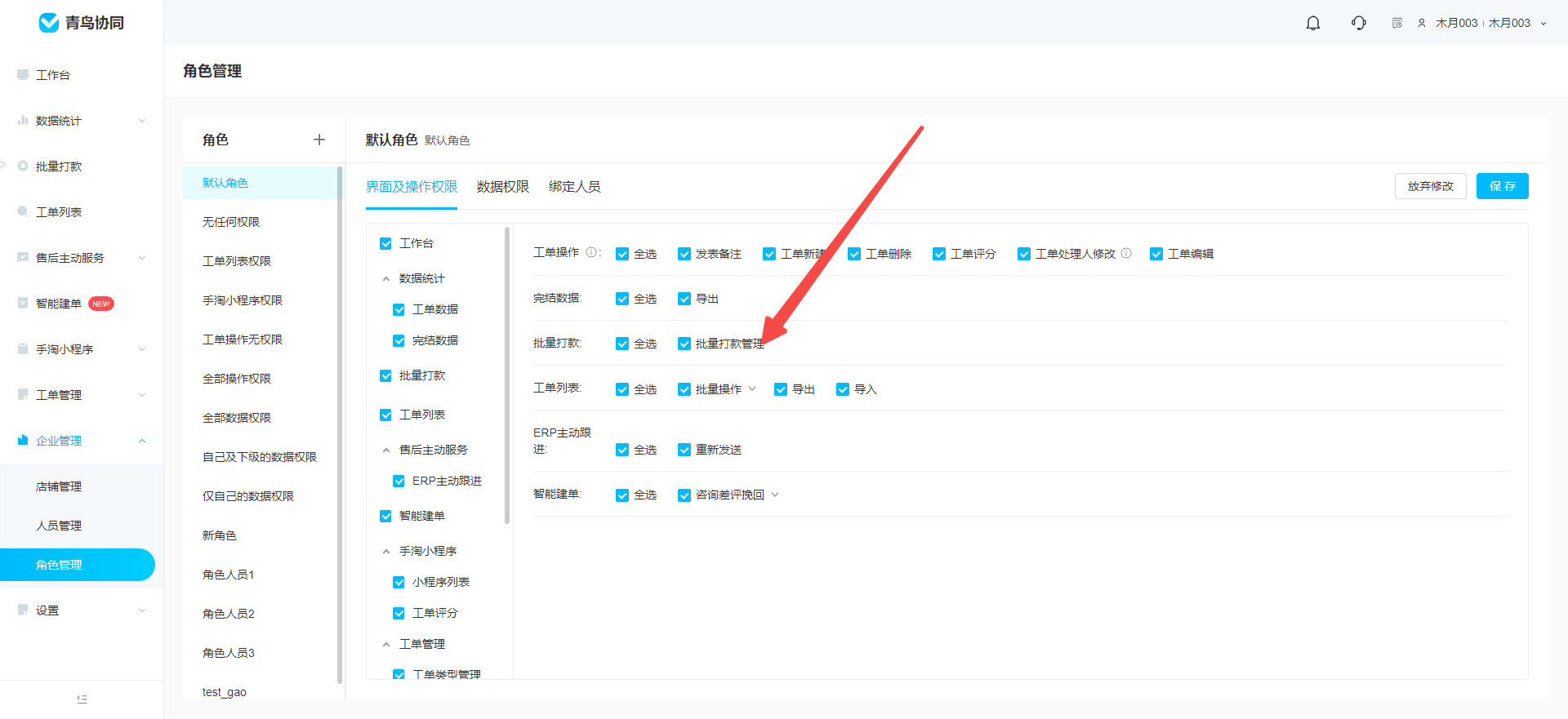Switch to the 绑定人员 tab

coord(575,187)
